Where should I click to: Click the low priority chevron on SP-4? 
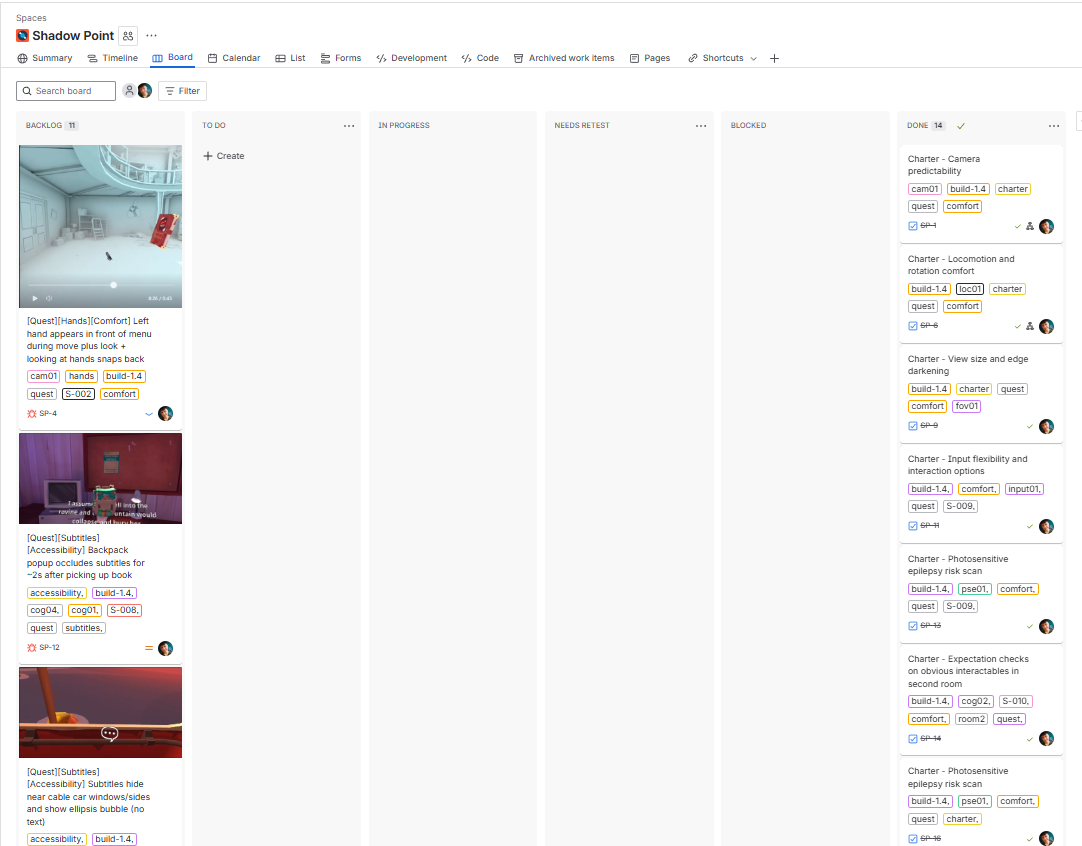(149, 413)
